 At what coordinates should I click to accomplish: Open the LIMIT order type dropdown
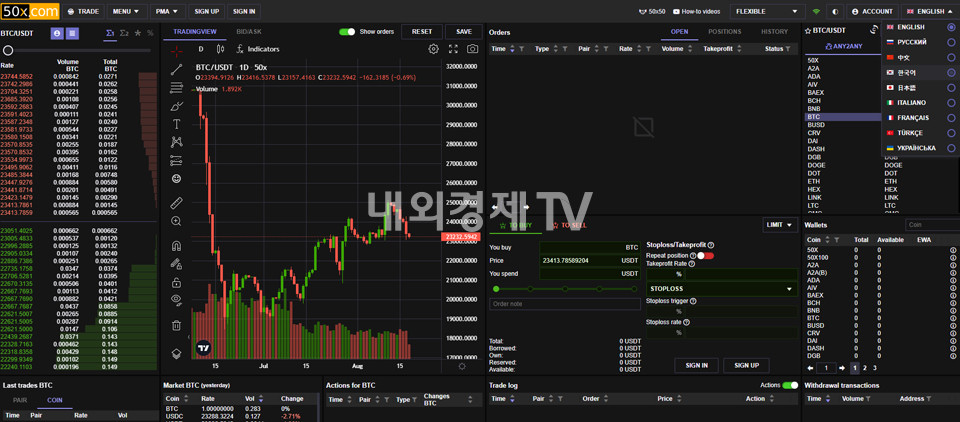(781, 225)
